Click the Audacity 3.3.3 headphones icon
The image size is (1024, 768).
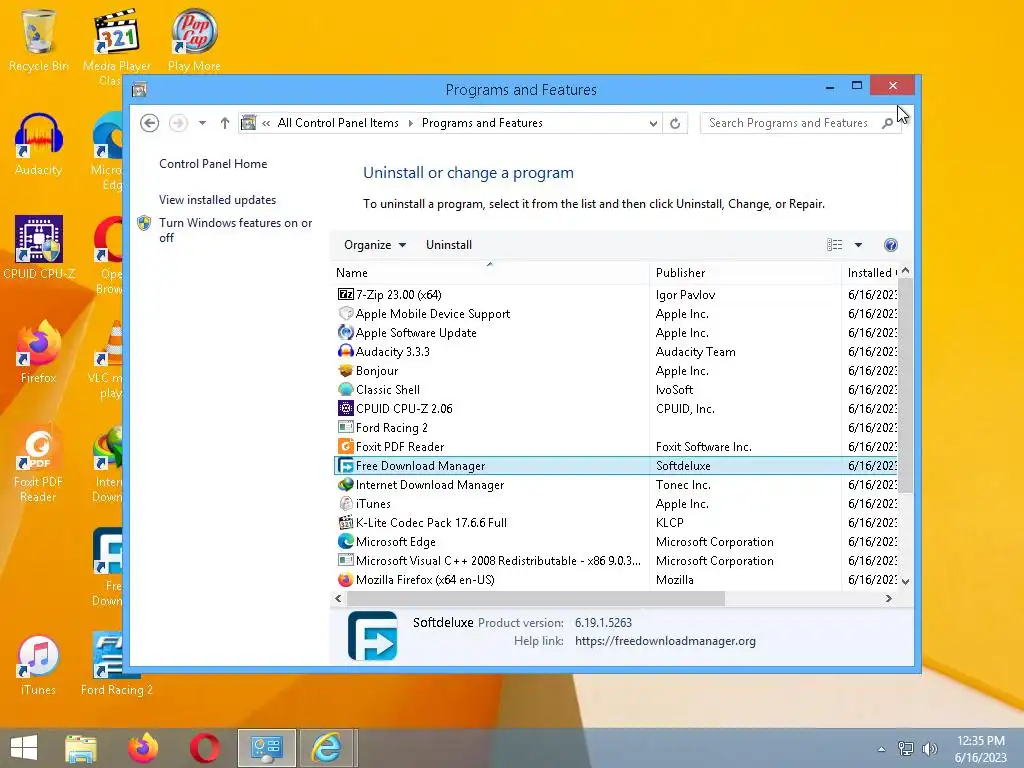click(x=345, y=351)
